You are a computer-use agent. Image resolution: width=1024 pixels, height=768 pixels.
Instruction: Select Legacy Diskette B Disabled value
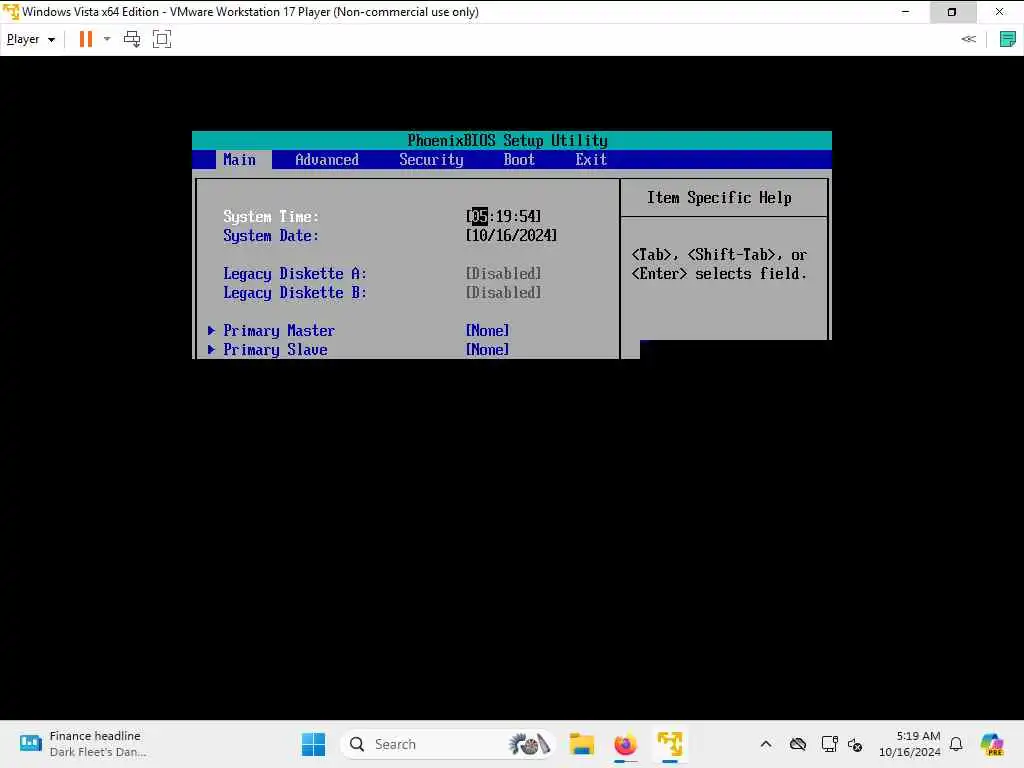pos(504,293)
